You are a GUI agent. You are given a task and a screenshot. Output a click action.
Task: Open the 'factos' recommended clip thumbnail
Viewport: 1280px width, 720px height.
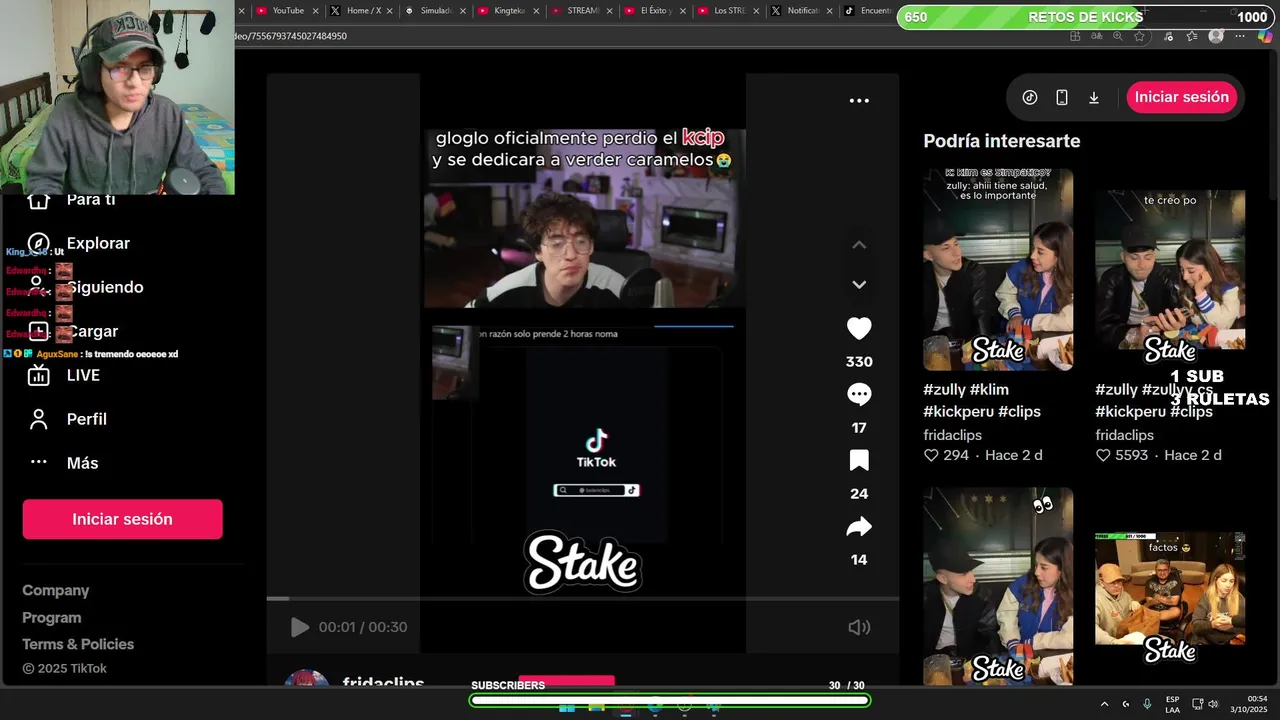(x=1170, y=588)
